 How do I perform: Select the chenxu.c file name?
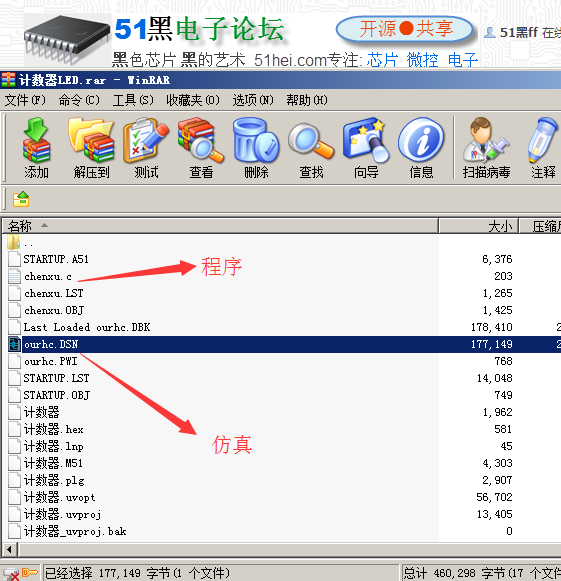click(48, 276)
